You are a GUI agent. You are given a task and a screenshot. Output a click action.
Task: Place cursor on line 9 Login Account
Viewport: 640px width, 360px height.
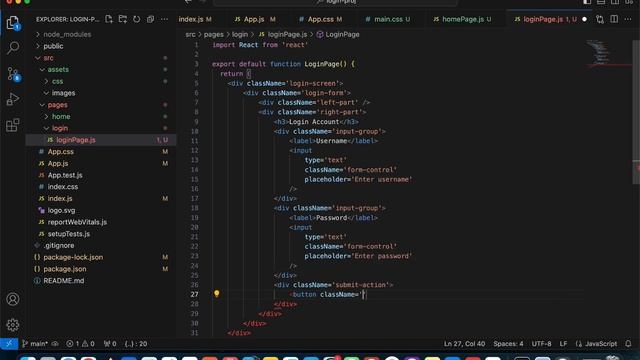click(x=314, y=122)
